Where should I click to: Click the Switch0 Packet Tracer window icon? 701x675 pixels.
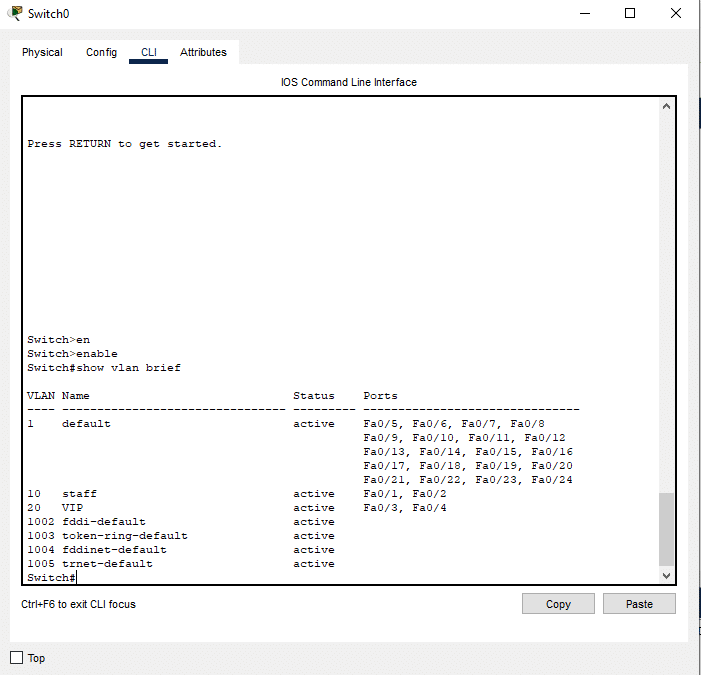pyautogui.click(x=15, y=13)
